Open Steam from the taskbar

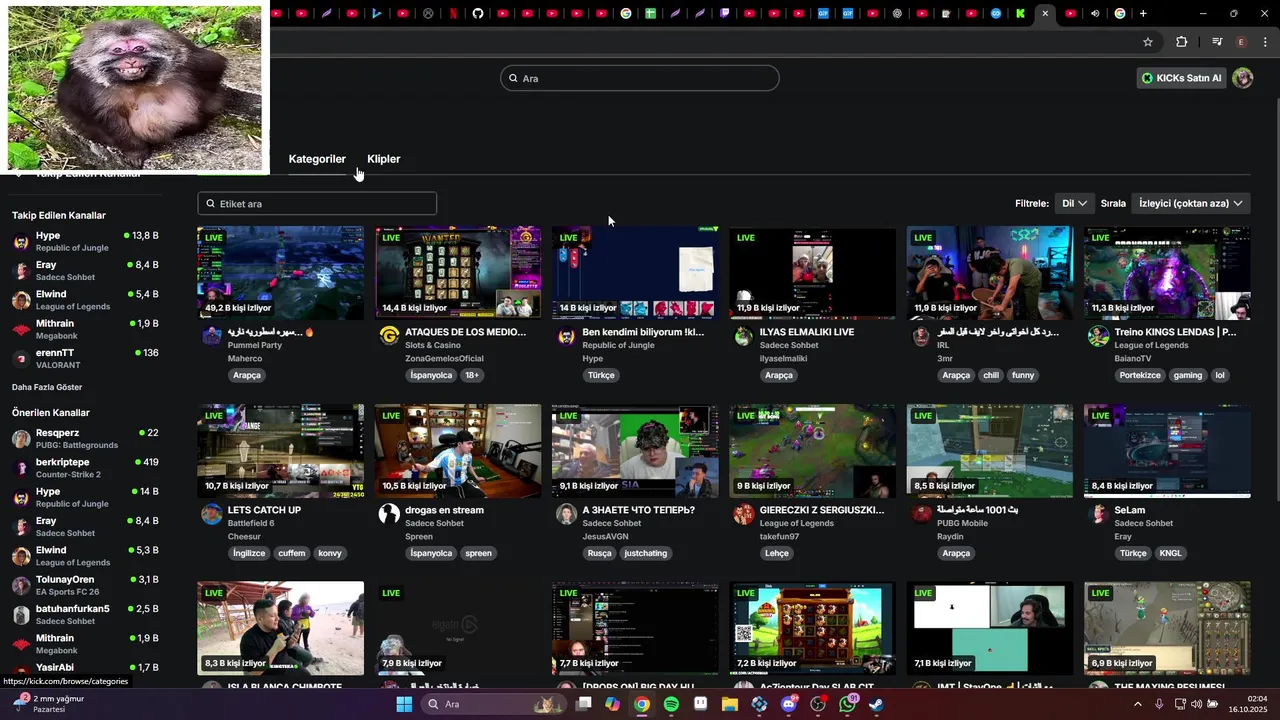pos(876,704)
